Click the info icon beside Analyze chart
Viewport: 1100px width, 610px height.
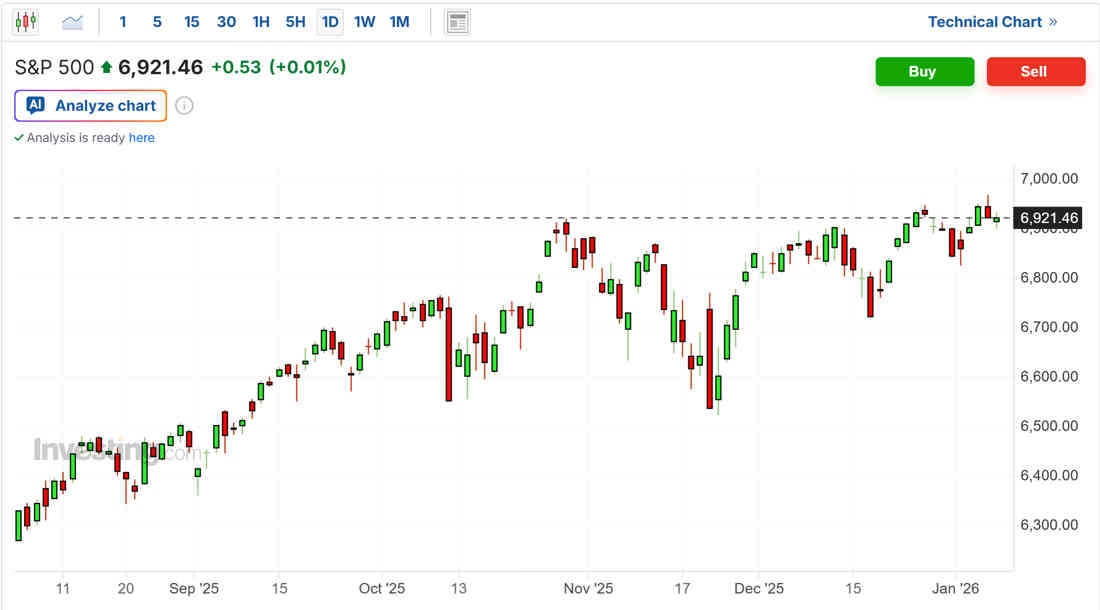184,106
